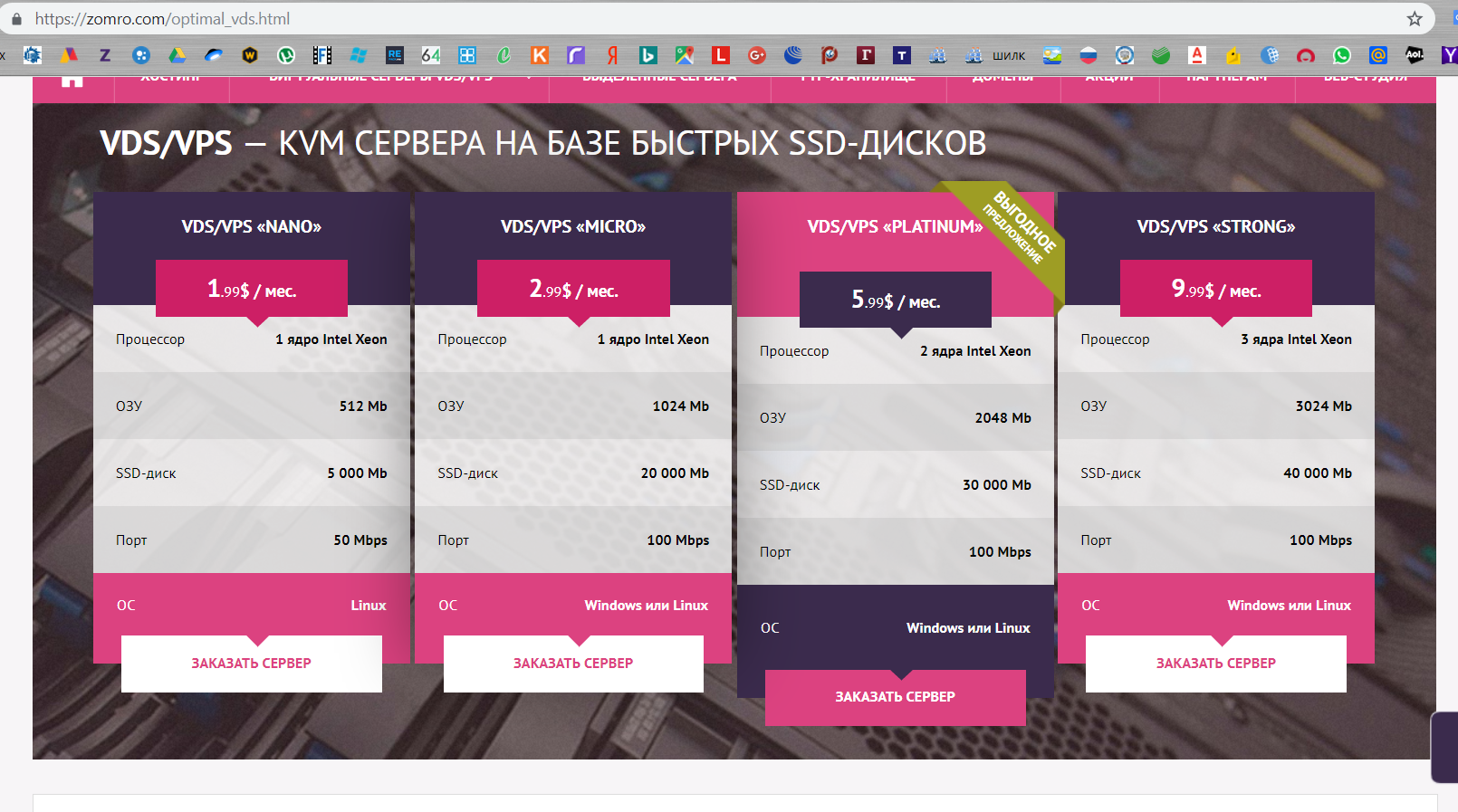Open the Google+ bookmark

click(757, 55)
